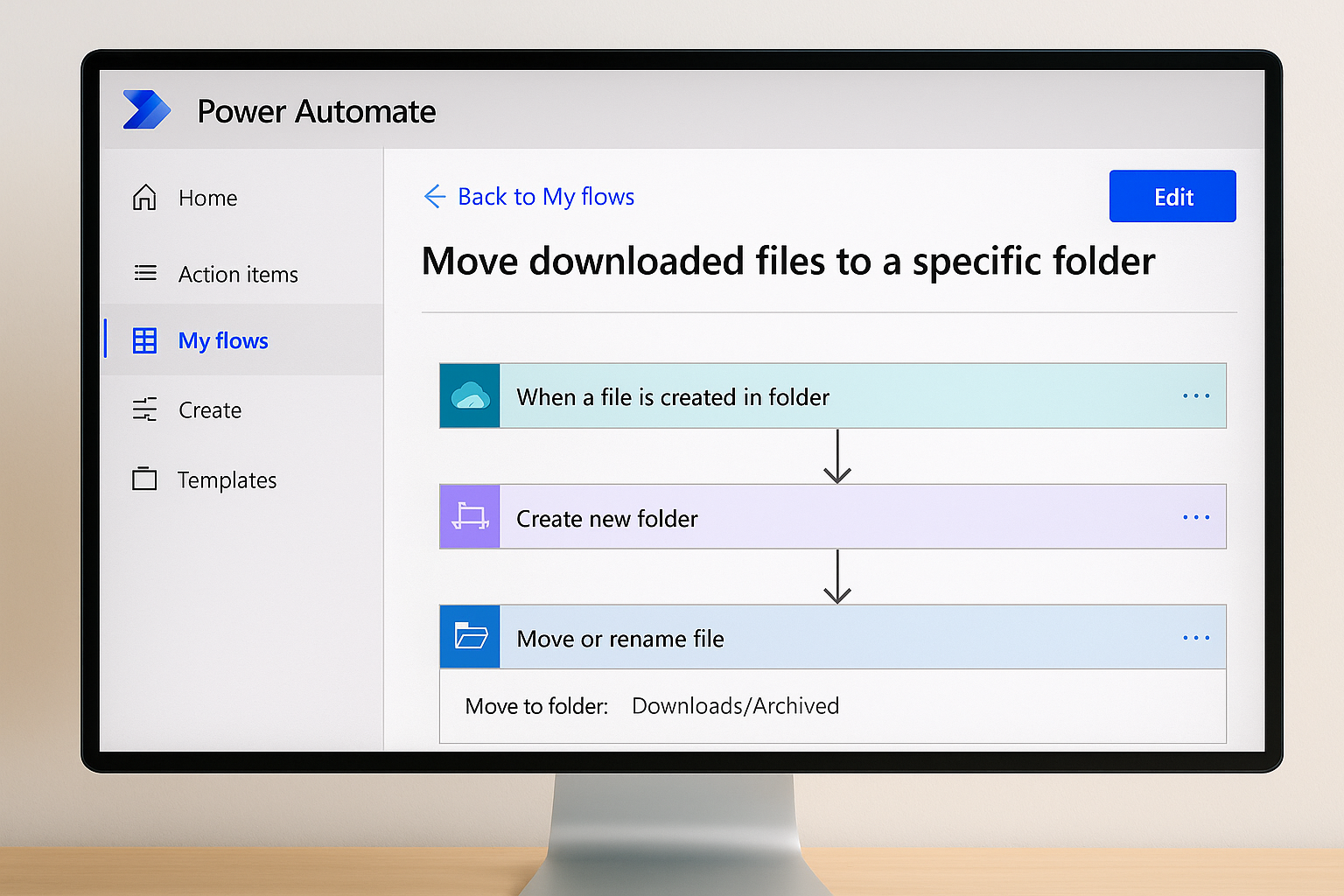
Task: Expand the When a file is created step
Action: [833, 395]
